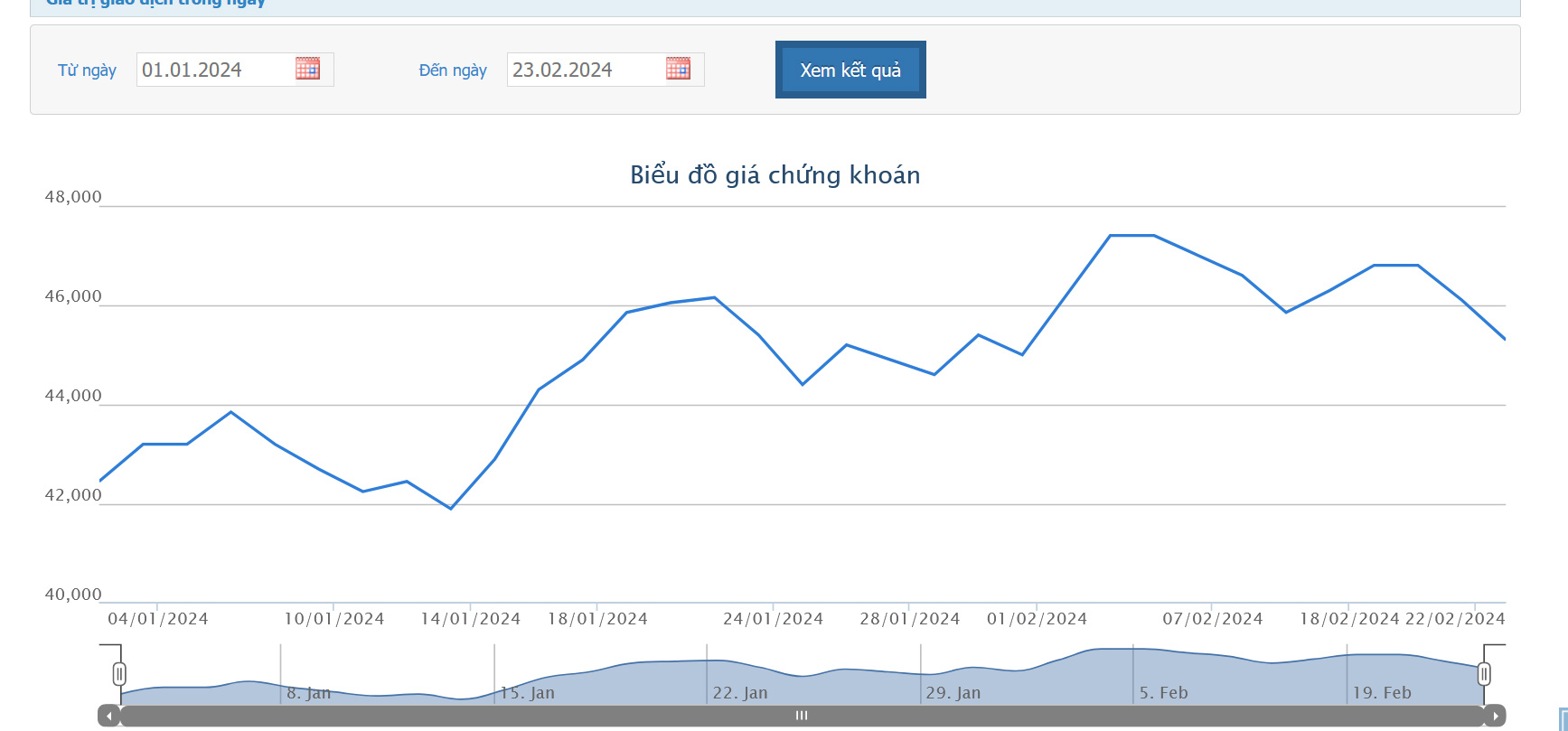Select the "19. Feb" marker in the navigator
The height and width of the screenshot is (731, 1568).
(x=1381, y=693)
